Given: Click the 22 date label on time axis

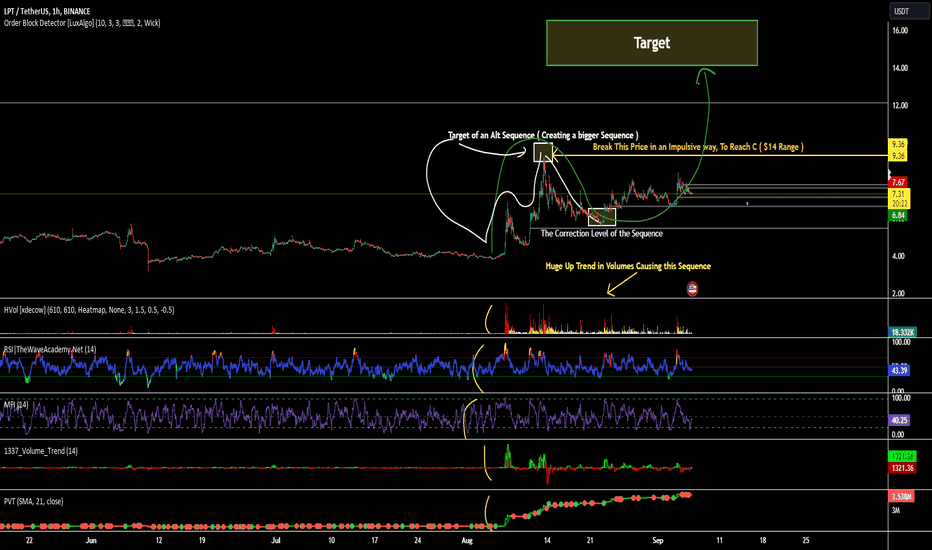Looking at the screenshot, I should click(29, 540).
